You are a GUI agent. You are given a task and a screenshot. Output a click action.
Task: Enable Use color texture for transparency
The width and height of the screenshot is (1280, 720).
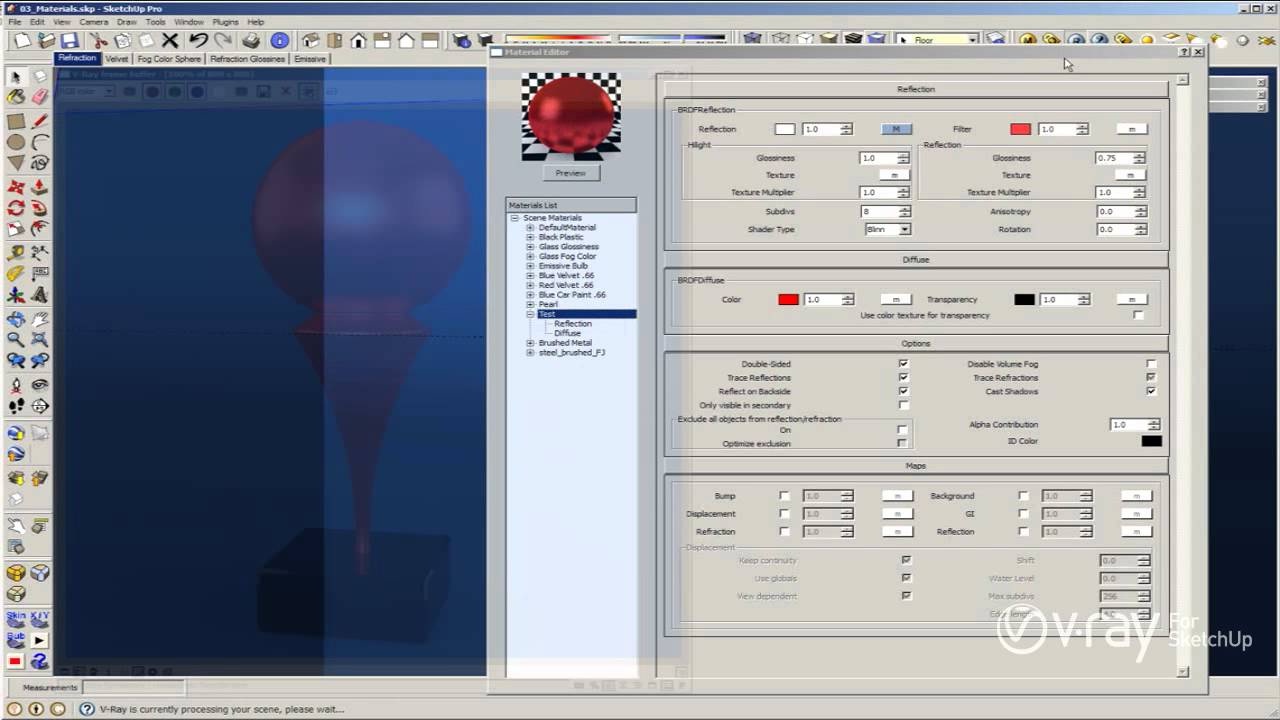[1138, 315]
